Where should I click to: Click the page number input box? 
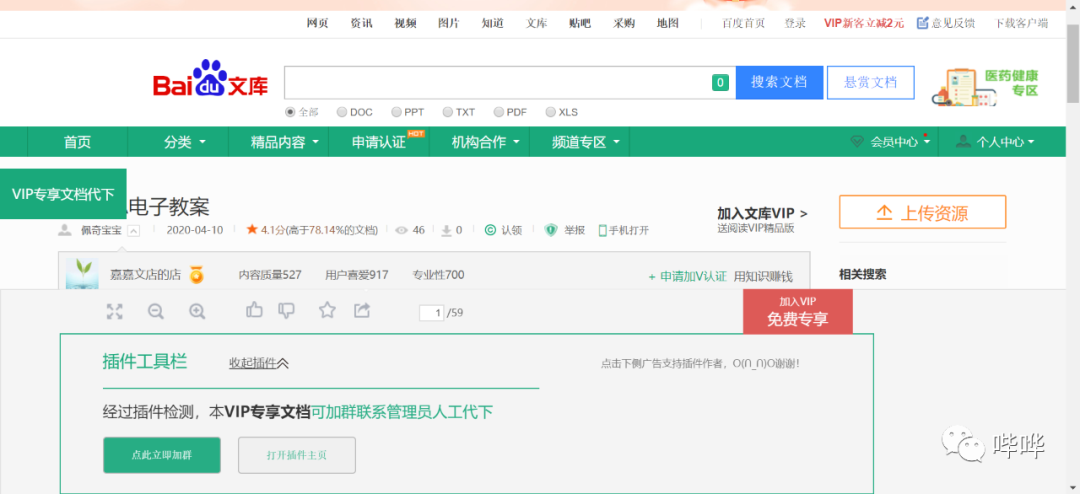(x=431, y=313)
